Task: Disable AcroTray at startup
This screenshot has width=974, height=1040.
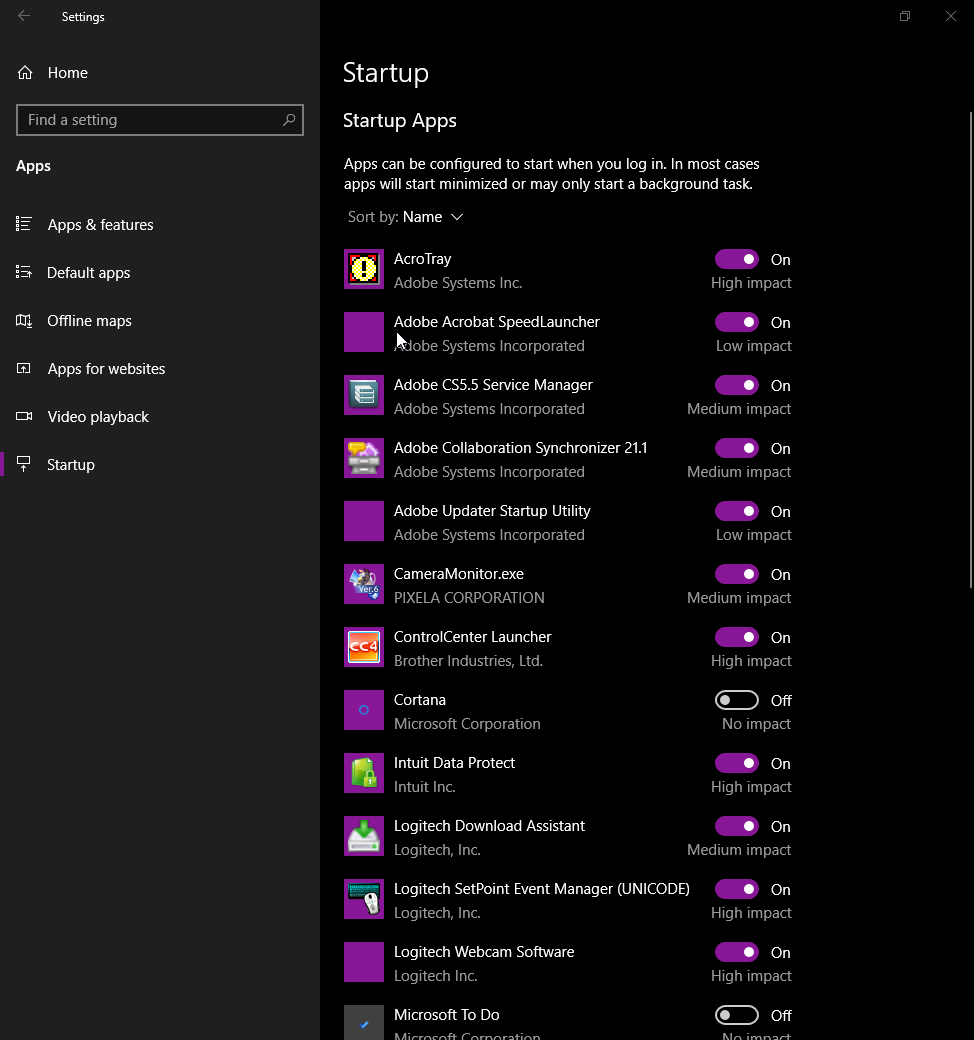Action: (x=736, y=259)
